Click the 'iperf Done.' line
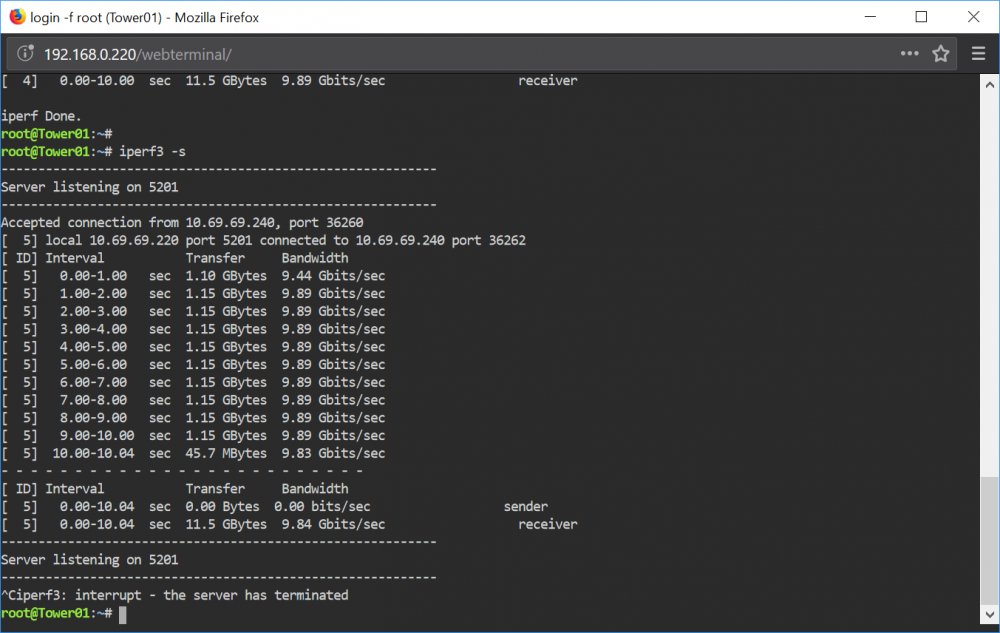 click(x=41, y=116)
